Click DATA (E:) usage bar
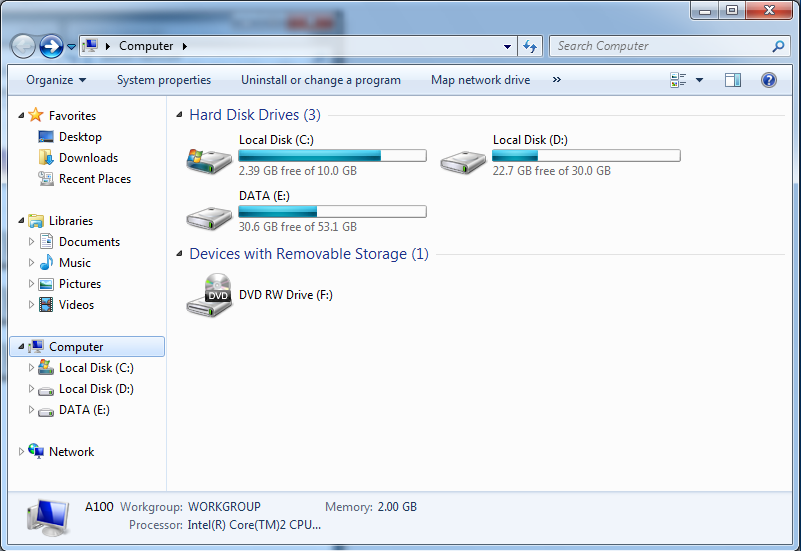 333,211
